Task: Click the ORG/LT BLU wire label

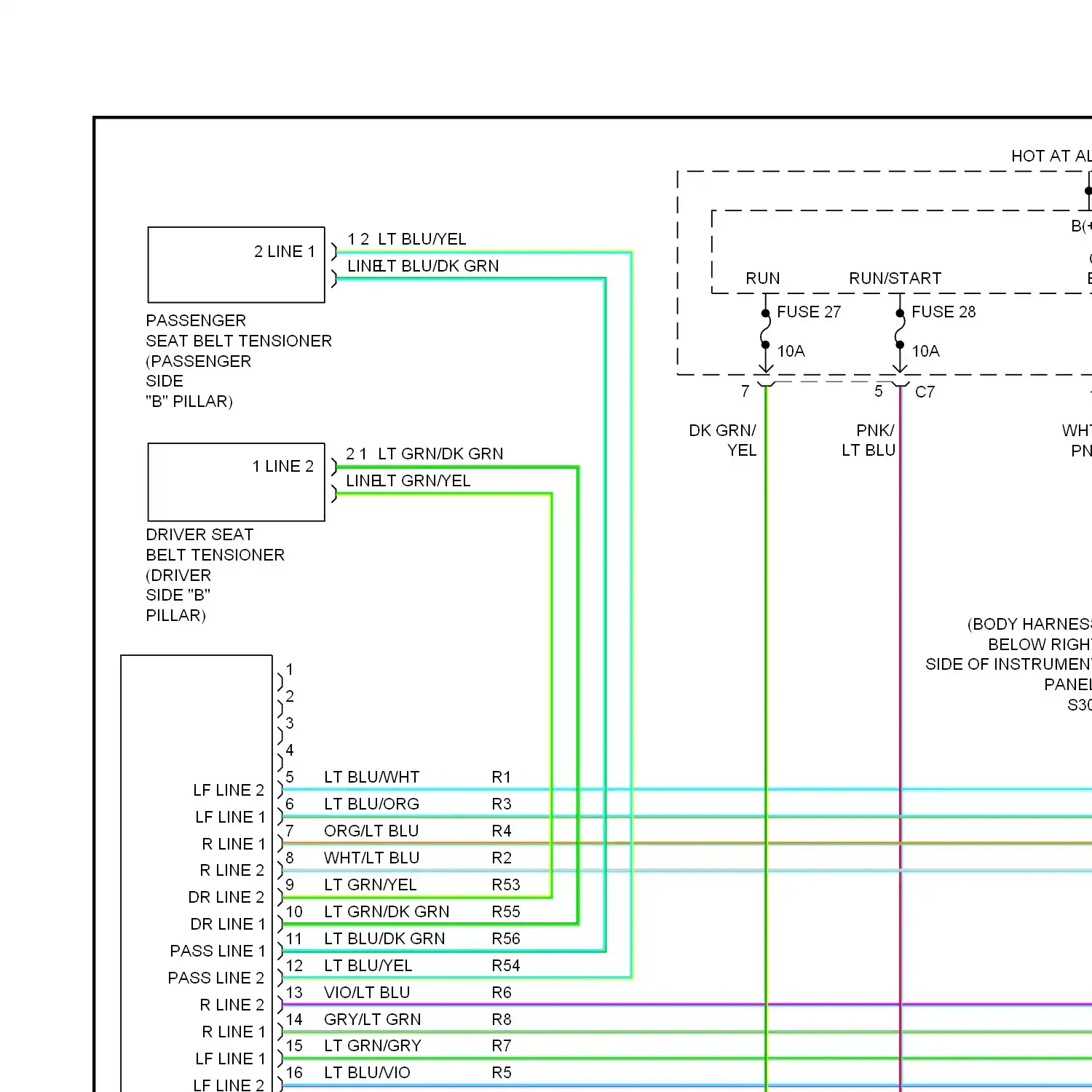Action: click(371, 831)
